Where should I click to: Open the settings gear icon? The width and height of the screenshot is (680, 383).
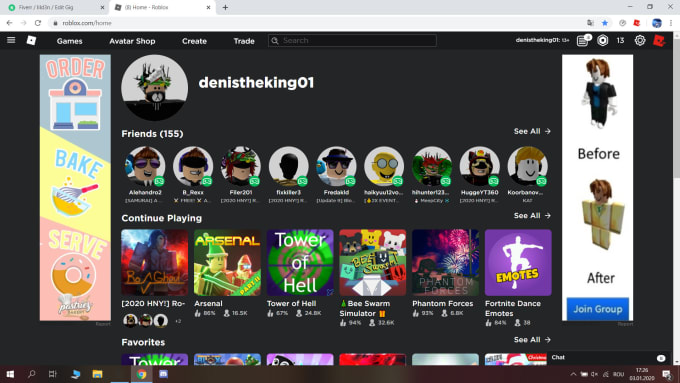click(640, 40)
